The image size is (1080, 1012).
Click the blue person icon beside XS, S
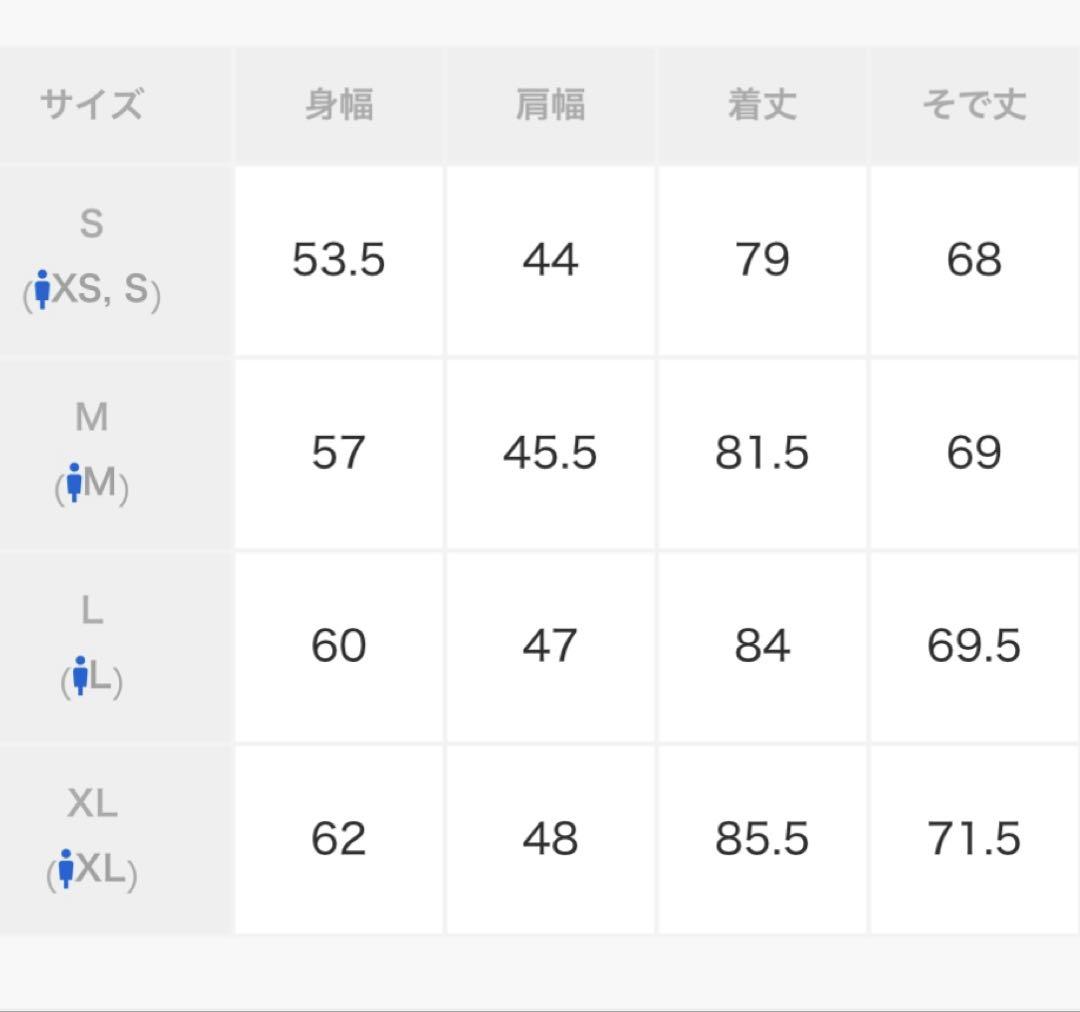42,289
